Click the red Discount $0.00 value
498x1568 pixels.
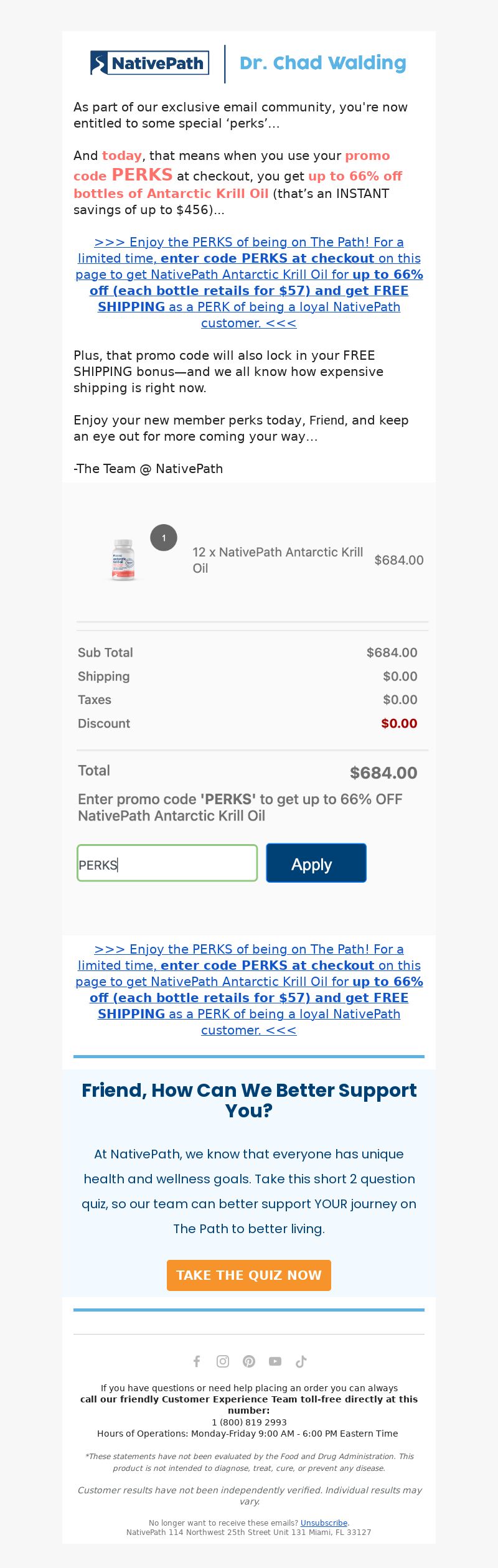pos(399,723)
